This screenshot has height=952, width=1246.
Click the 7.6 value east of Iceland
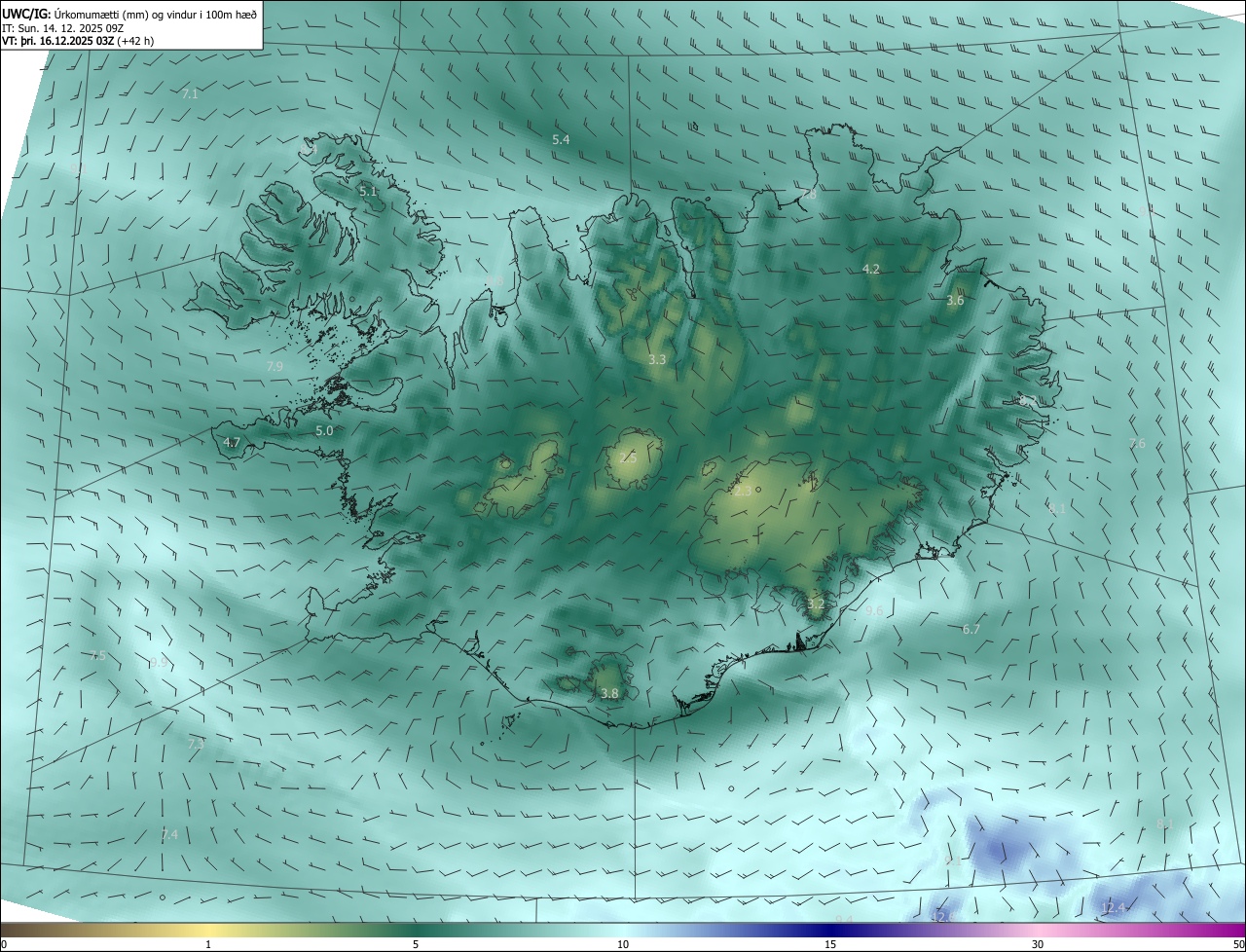point(1137,444)
